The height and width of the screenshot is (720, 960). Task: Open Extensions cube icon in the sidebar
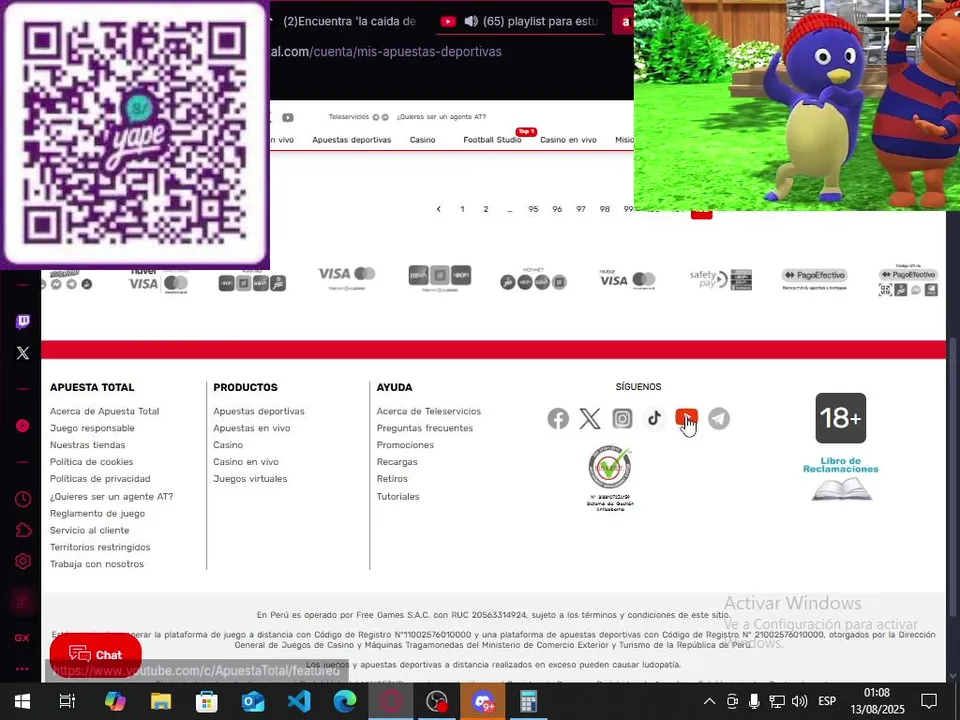pos(23,530)
